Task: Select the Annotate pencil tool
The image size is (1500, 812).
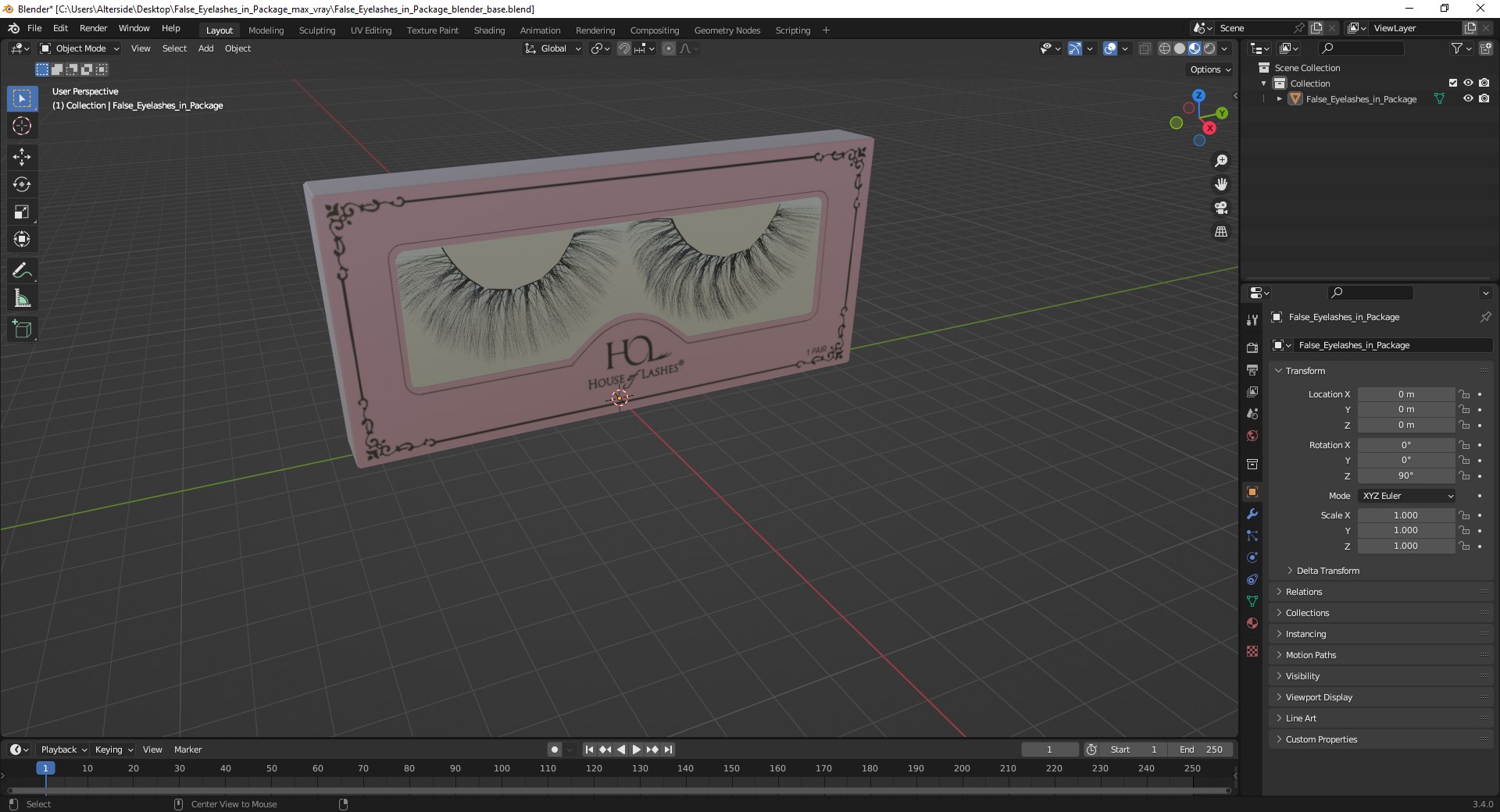Action: [x=22, y=271]
